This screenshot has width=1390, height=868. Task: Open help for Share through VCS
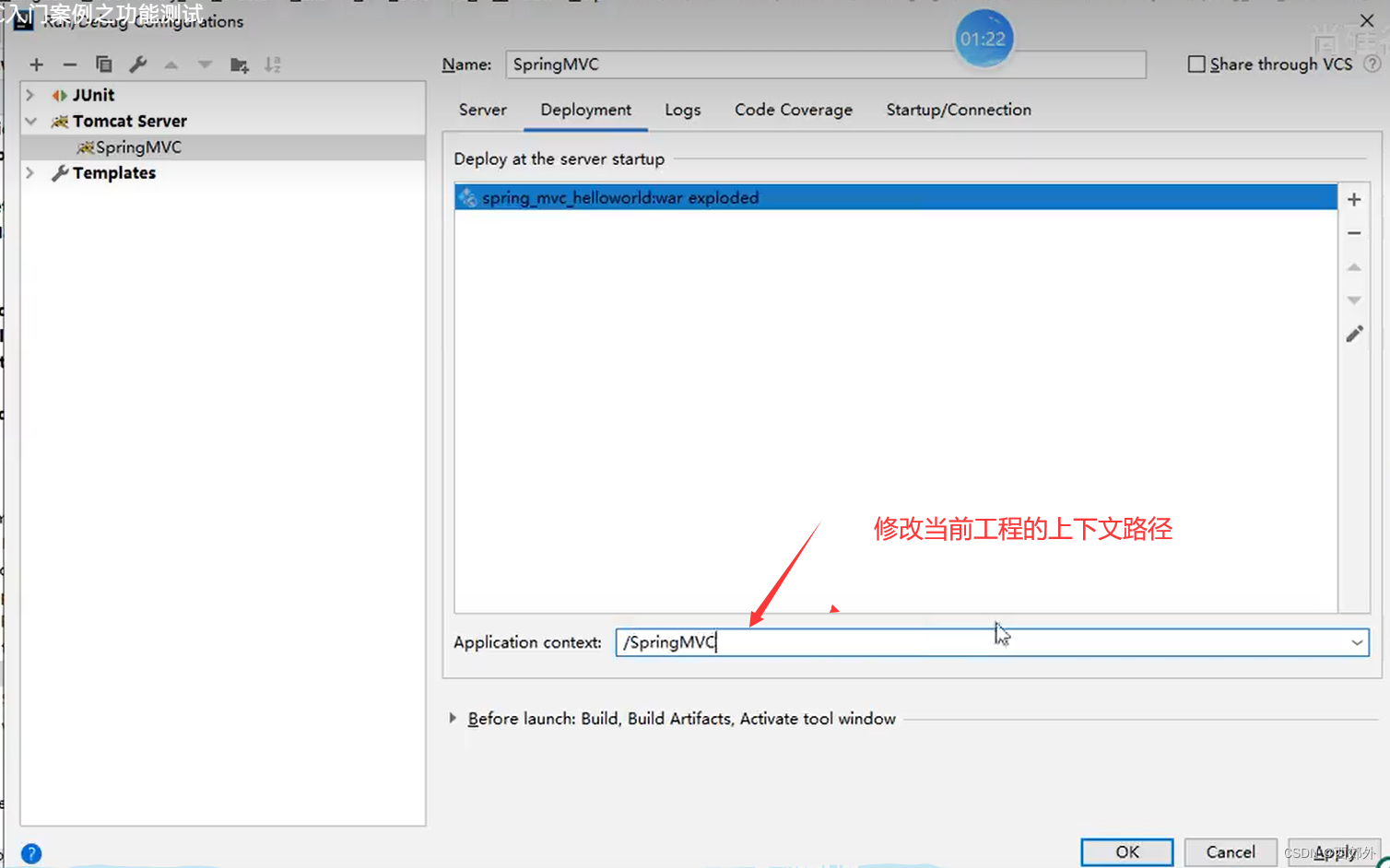[x=1372, y=65]
